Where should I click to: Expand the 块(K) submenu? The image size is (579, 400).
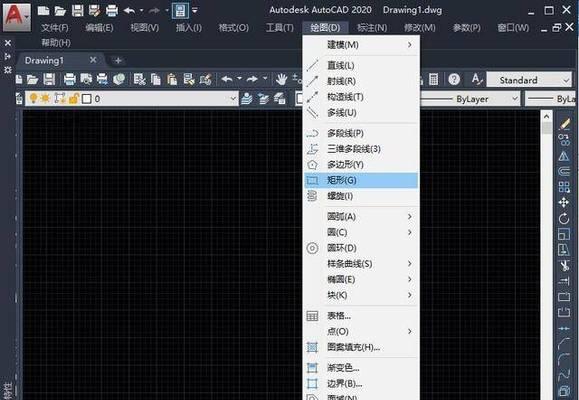(x=361, y=295)
